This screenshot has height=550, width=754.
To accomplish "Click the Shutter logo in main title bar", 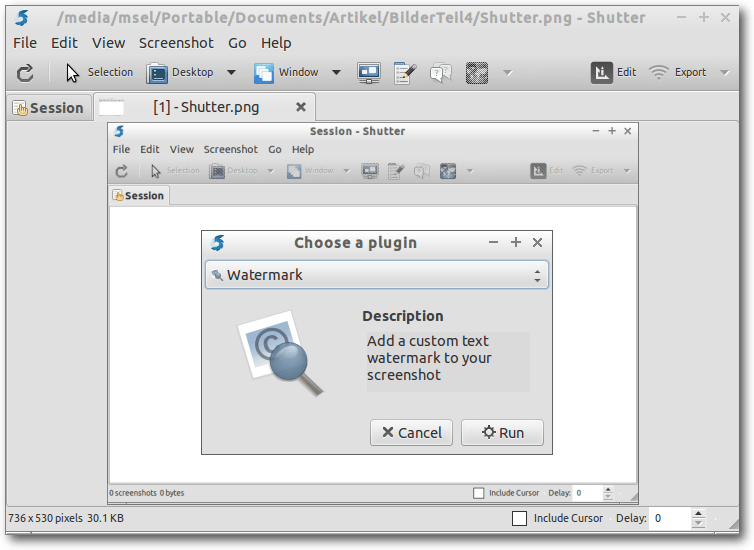I will point(22,18).
